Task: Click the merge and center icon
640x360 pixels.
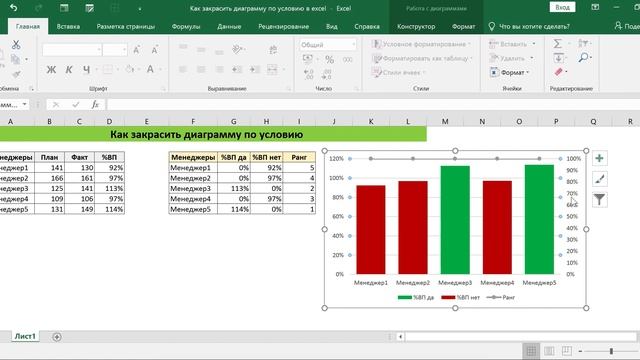Action: click(272, 69)
